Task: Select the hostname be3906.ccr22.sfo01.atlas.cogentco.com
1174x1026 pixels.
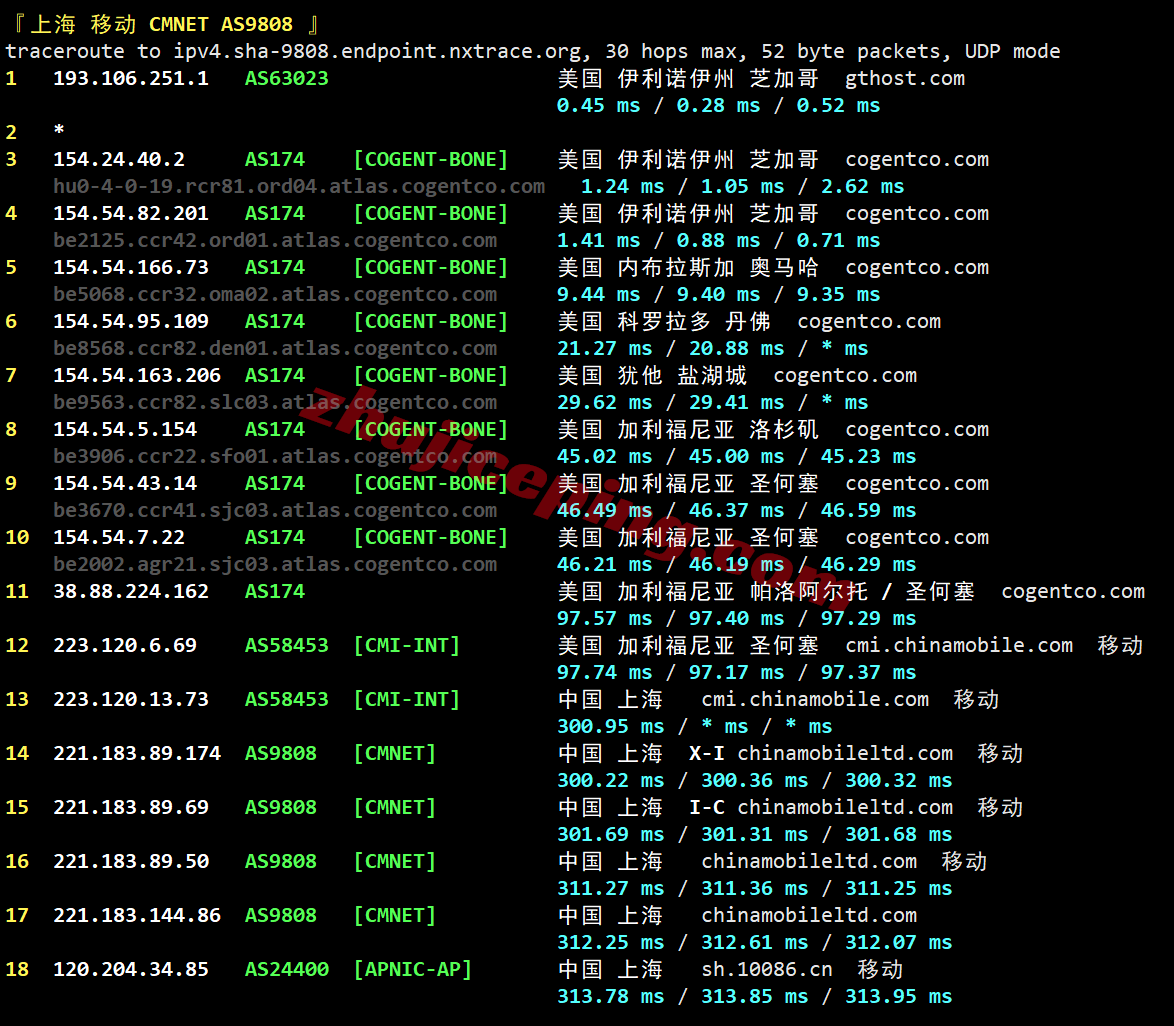Action: coord(275,455)
